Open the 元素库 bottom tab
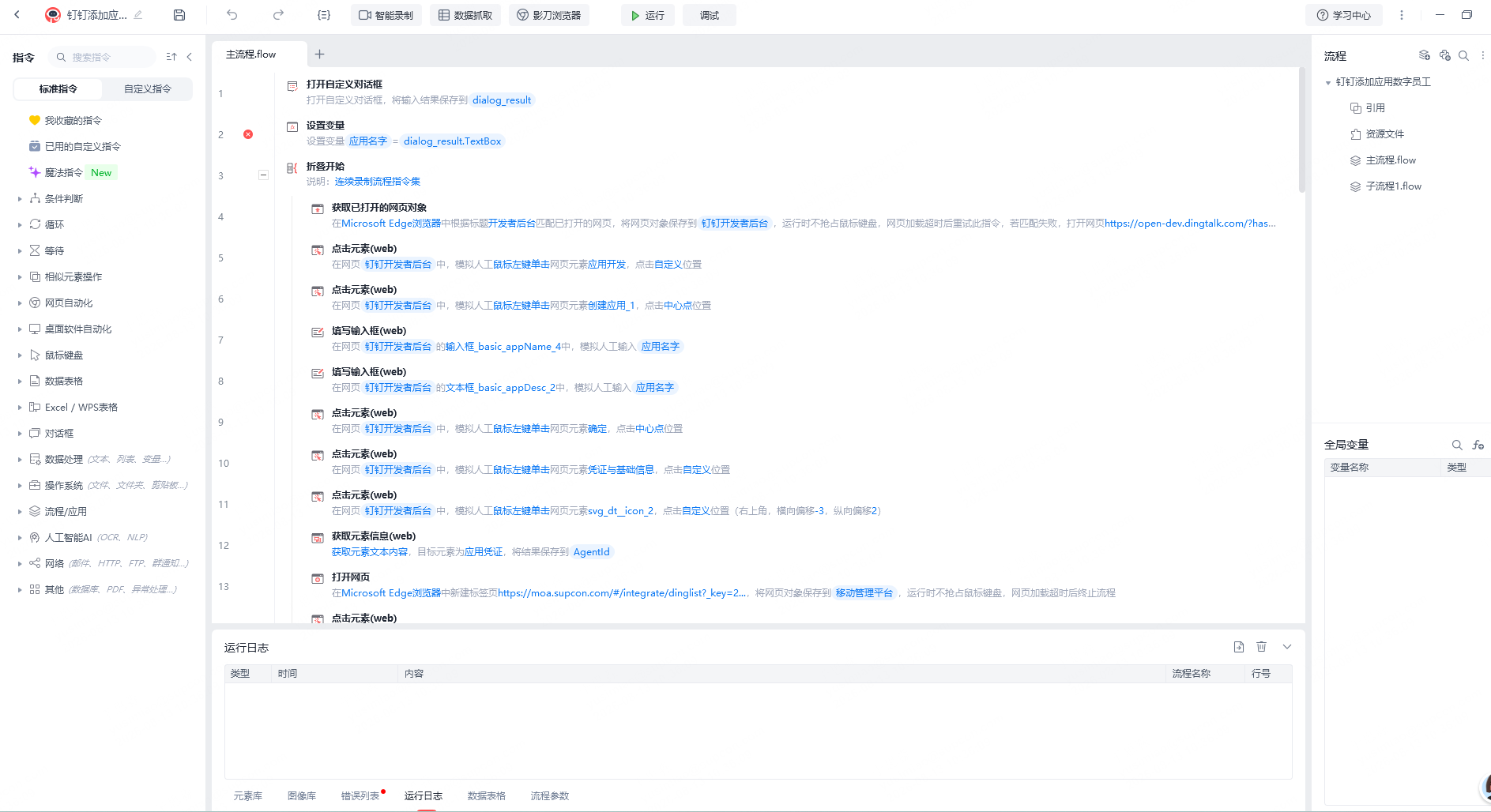 point(248,795)
